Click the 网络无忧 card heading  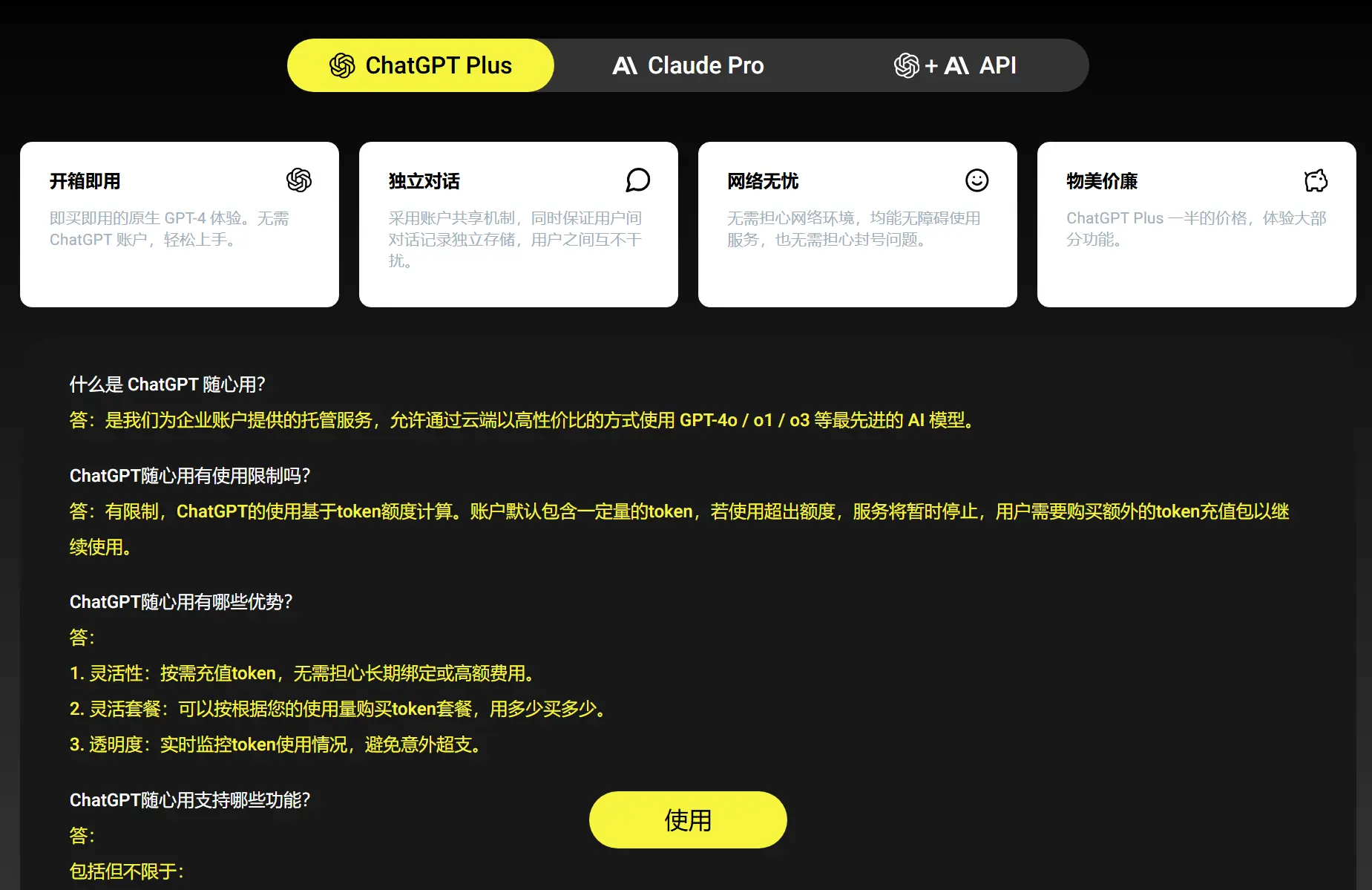click(x=763, y=181)
